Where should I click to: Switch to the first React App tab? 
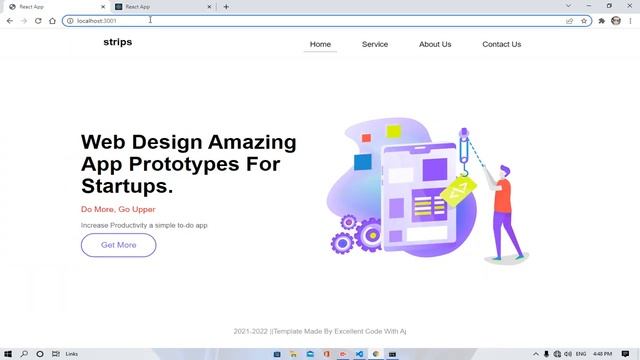click(x=57, y=7)
